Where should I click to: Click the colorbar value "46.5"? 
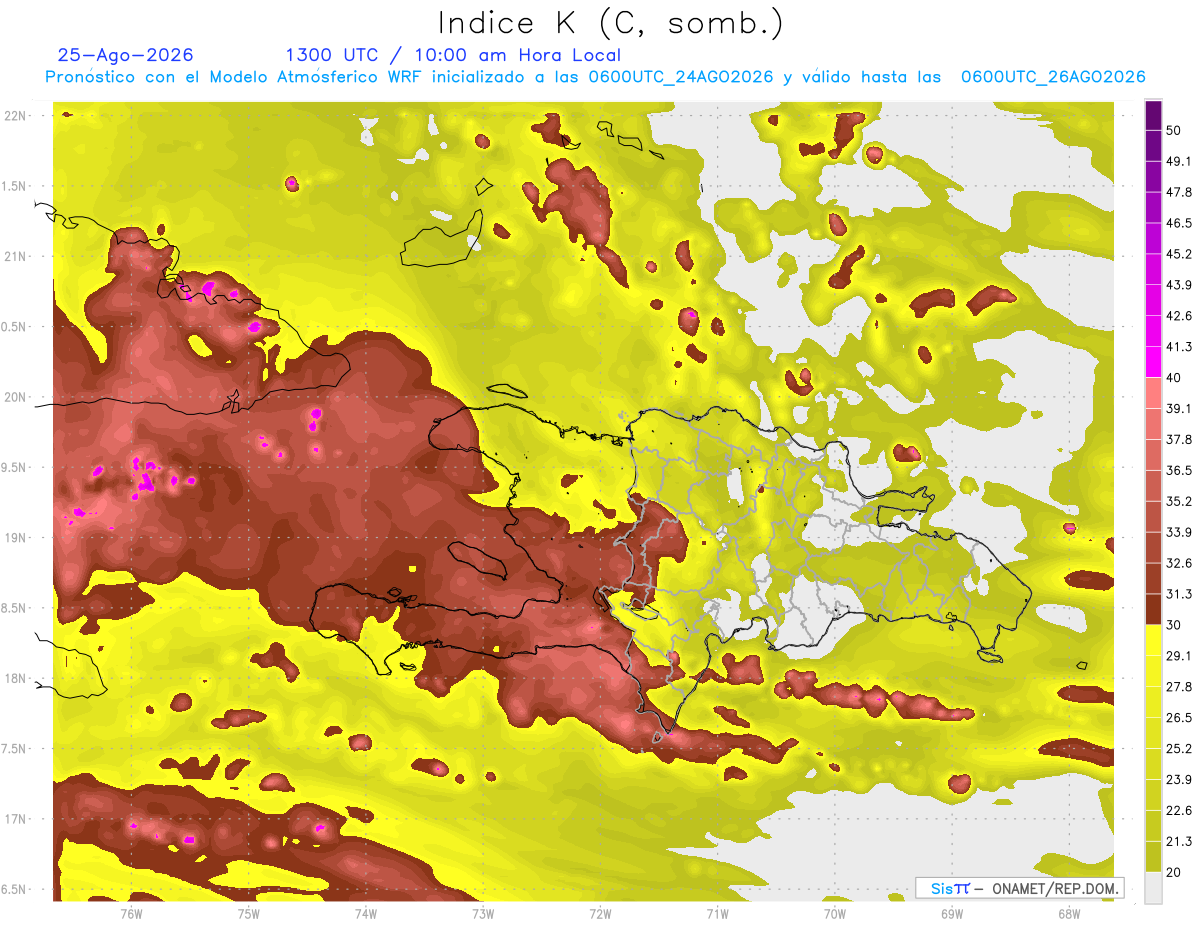click(x=1178, y=223)
